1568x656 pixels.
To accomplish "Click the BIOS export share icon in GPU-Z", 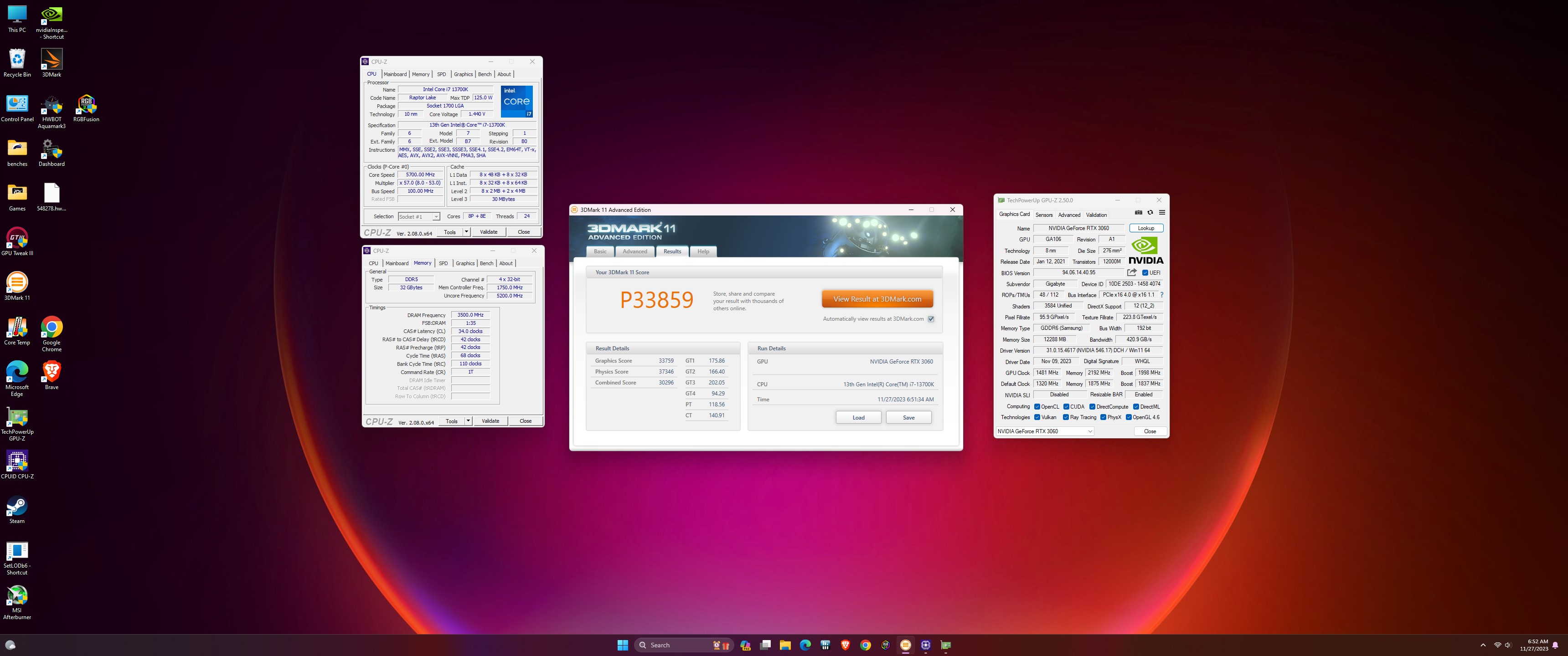I will pos(1132,272).
